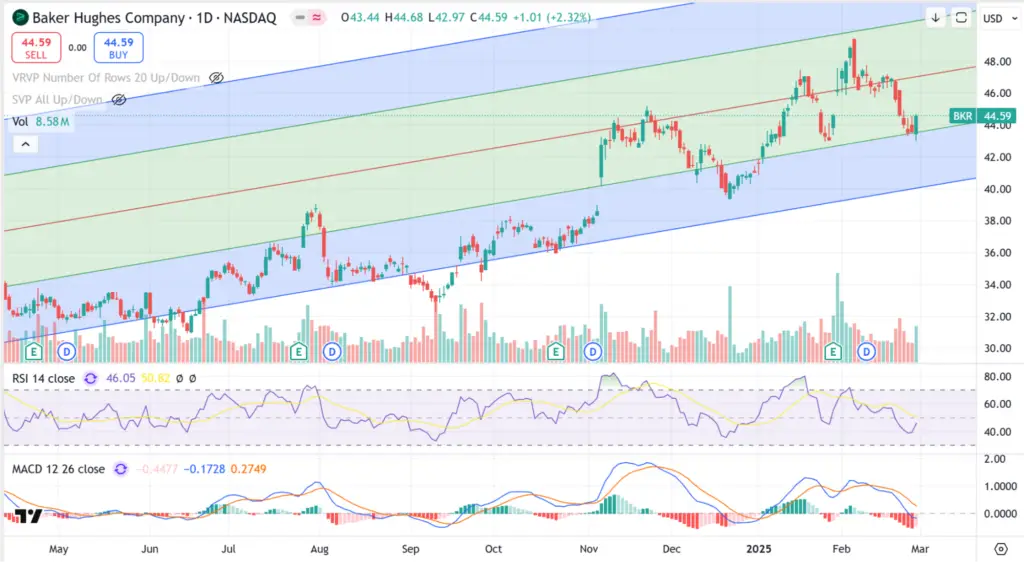Click the TradingView logo at bottom left
This screenshot has height=562, width=1024.
pos(27,516)
